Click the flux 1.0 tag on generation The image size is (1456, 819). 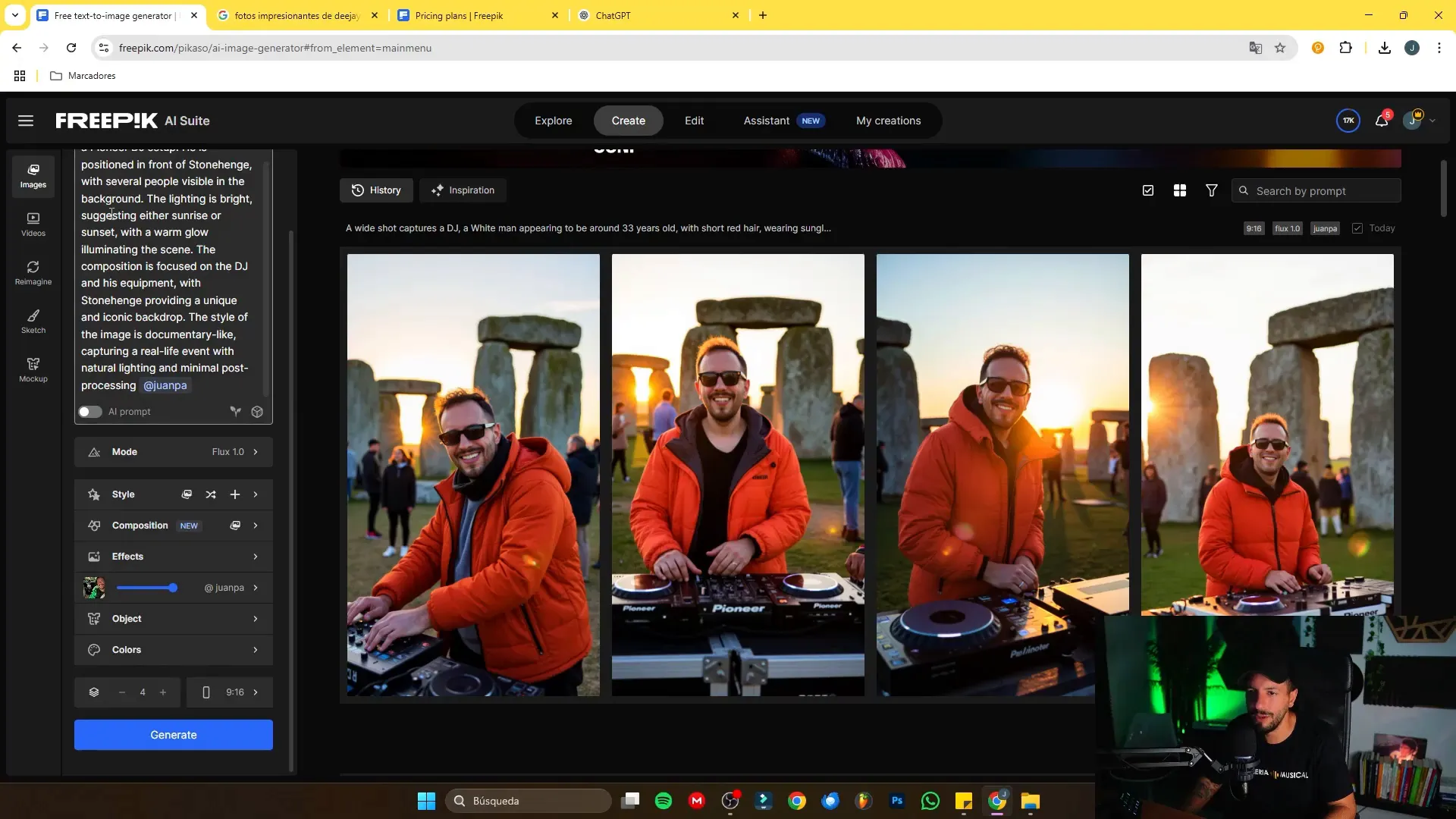1288,228
